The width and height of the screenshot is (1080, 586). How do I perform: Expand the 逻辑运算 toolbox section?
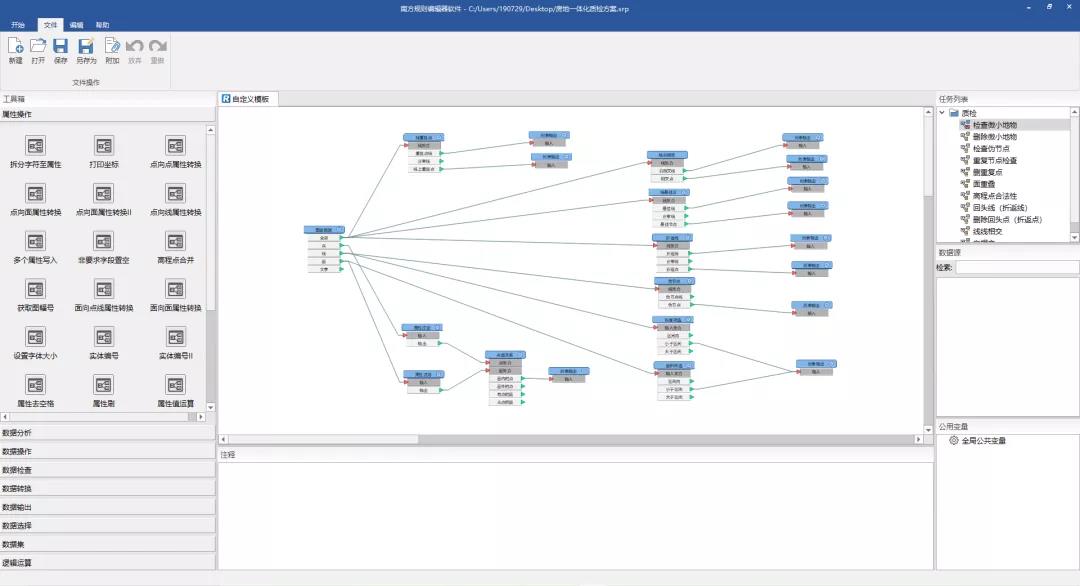[x=107, y=563]
